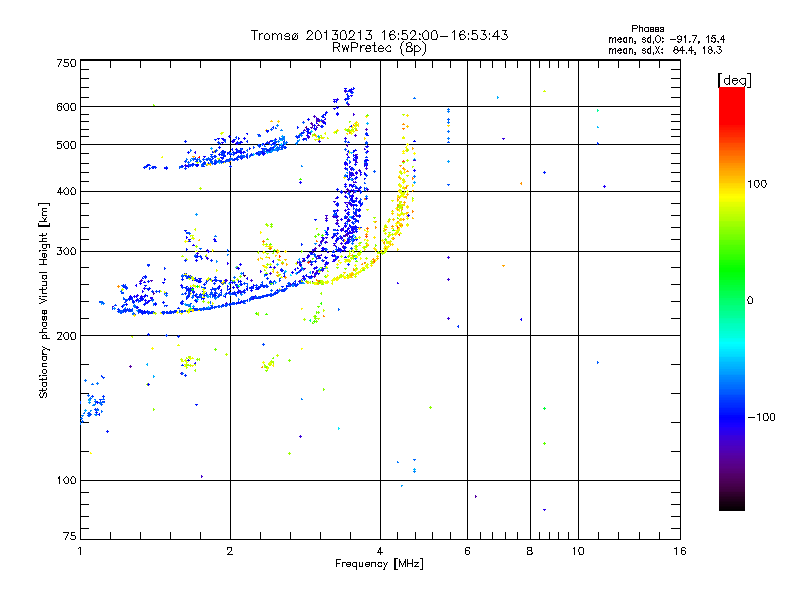Select the 'RwPretec (8p)' subtitle text
Viewport: 800px width, 600px height.
[379, 48]
